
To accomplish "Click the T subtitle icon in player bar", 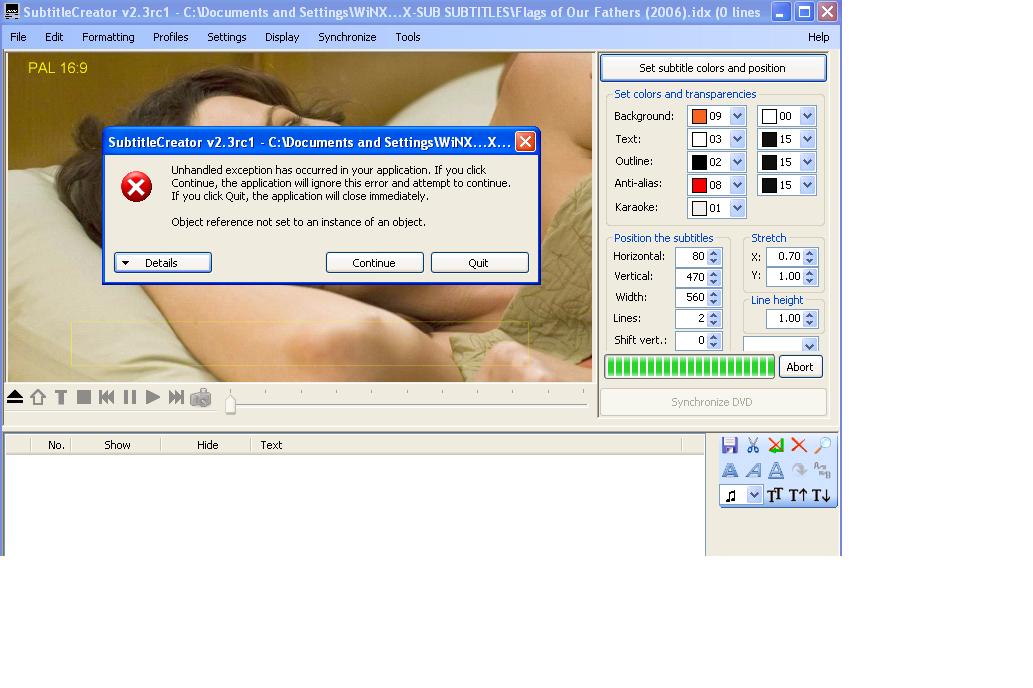I will coord(61,397).
